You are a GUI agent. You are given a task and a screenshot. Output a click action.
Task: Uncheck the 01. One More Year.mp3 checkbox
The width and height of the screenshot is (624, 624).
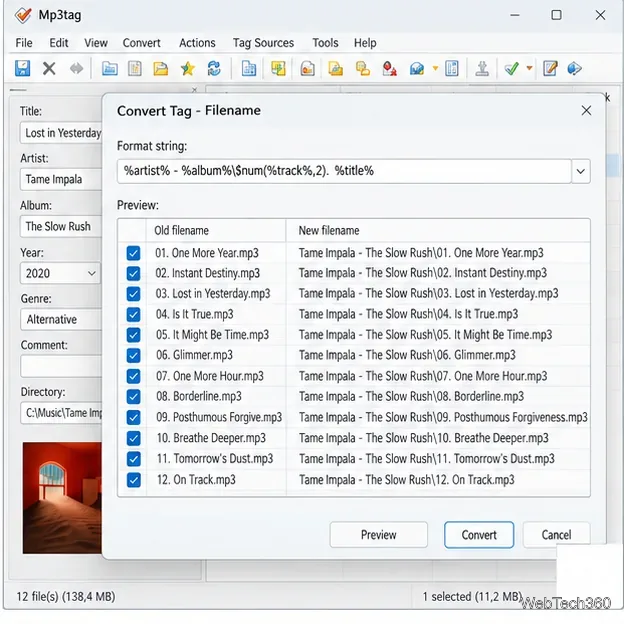click(x=133, y=253)
